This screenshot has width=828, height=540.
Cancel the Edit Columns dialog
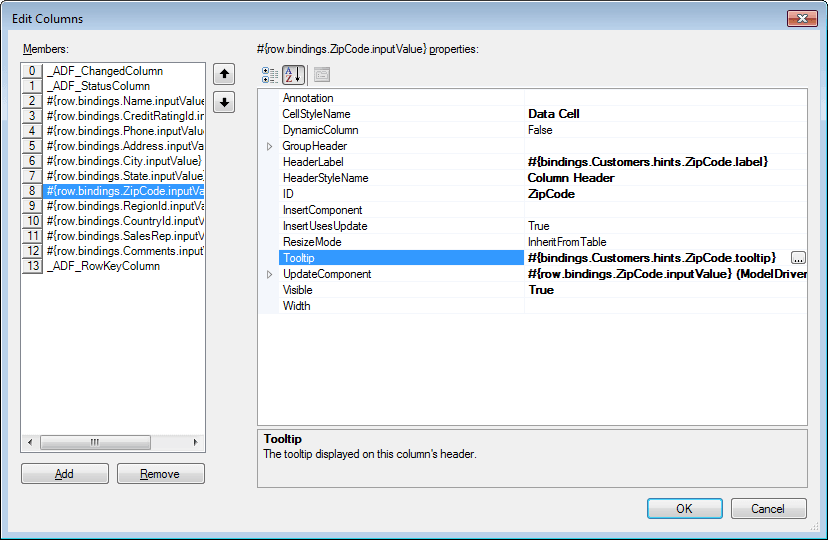768,508
